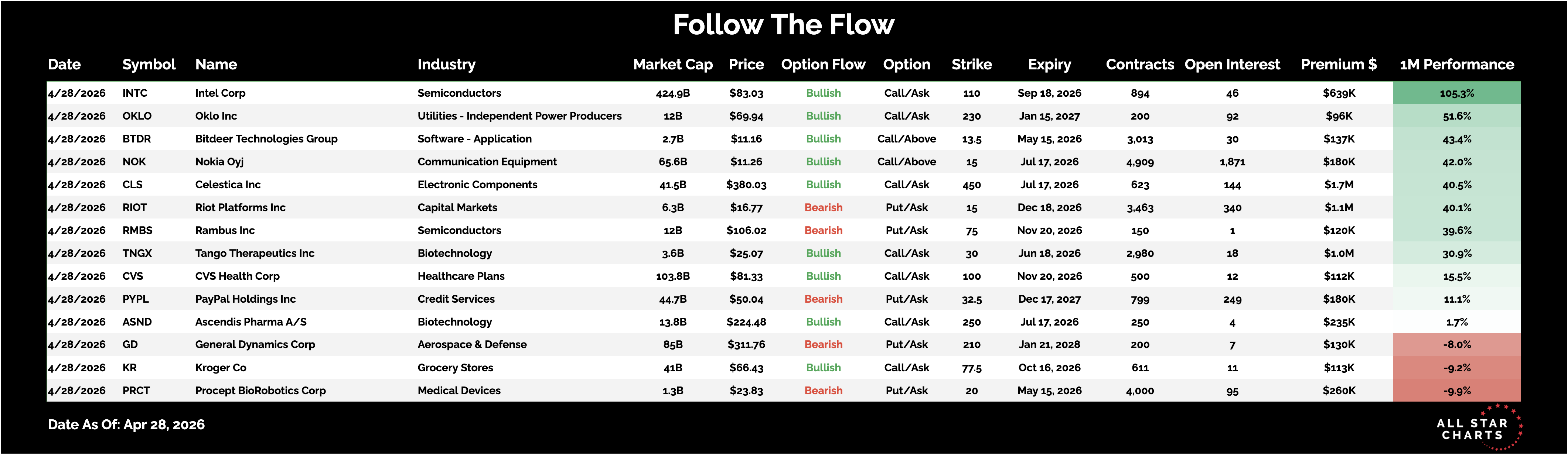Image resolution: width=1568 pixels, height=454 pixels.
Task: Click the $1.7M premium value
Action: tap(1339, 185)
